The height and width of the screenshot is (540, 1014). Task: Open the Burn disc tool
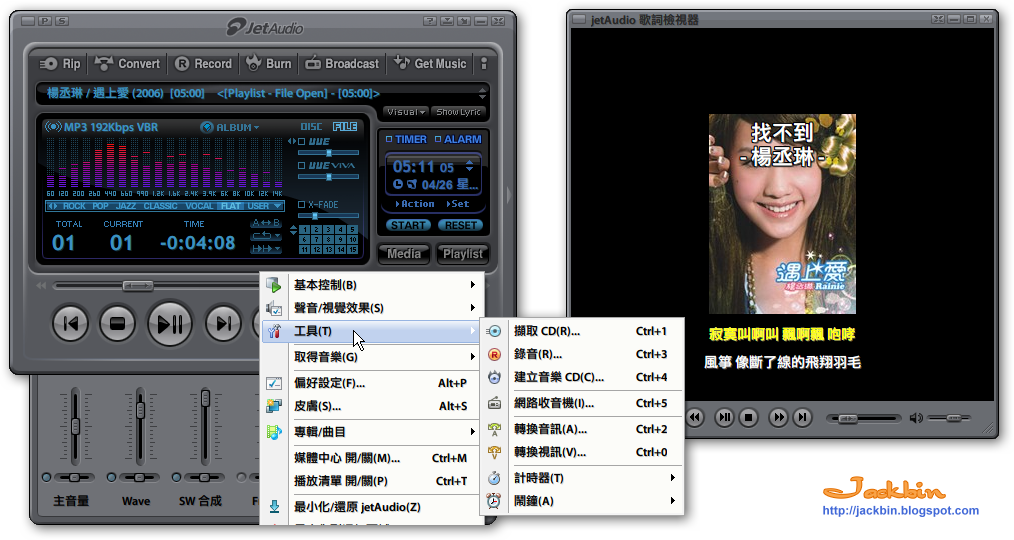pyautogui.click(x=269, y=63)
